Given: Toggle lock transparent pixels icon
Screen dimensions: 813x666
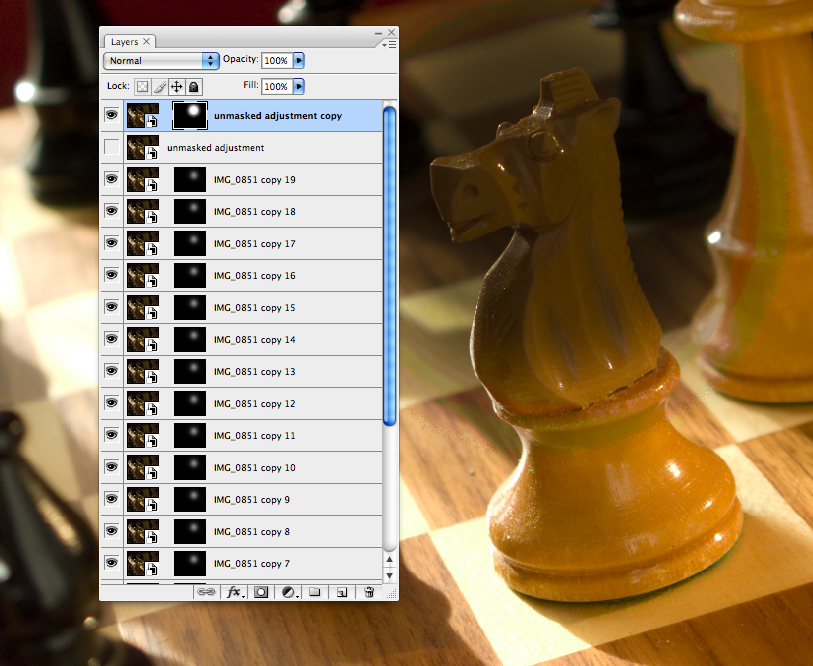Looking at the screenshot, I should click(142, 87).
